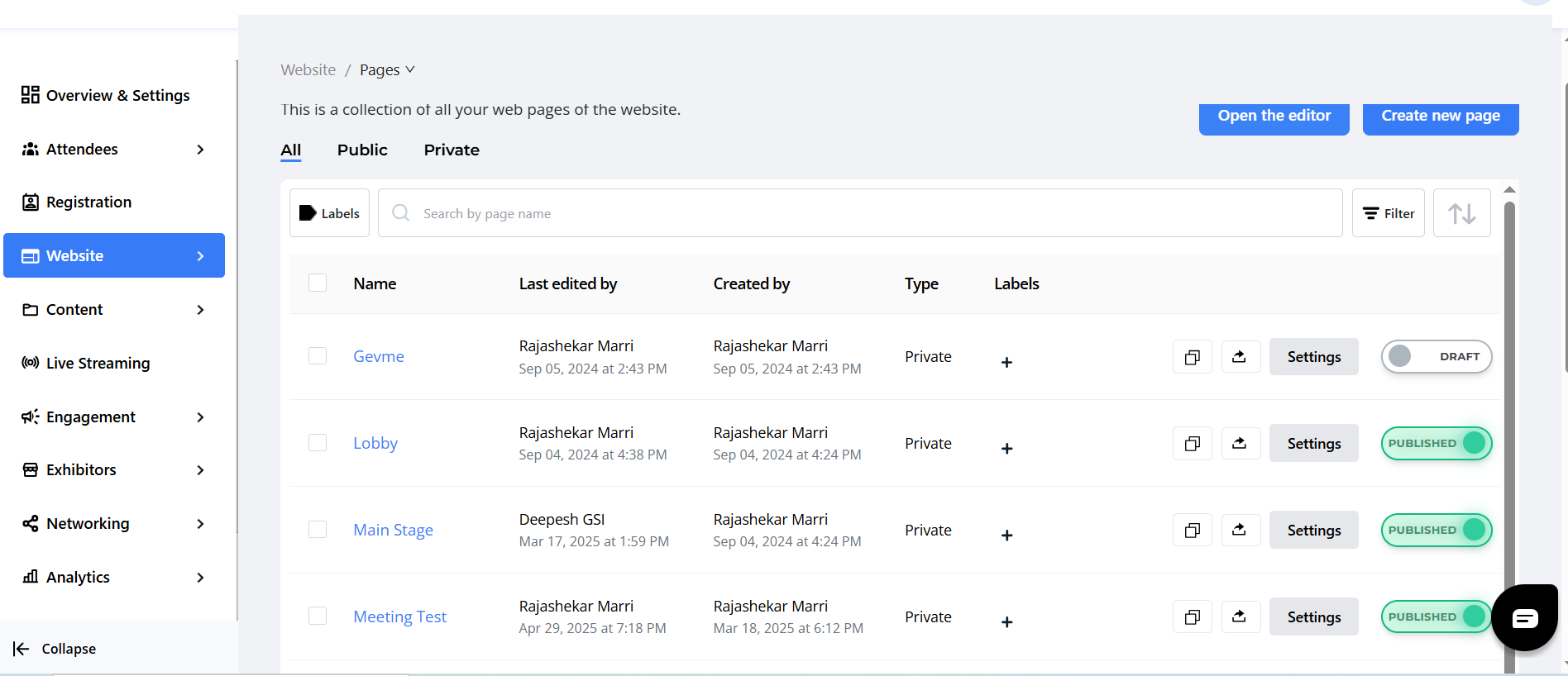Screen dimensions: 1568x676
Task: Open the chat support widget
Action: 1525,618
